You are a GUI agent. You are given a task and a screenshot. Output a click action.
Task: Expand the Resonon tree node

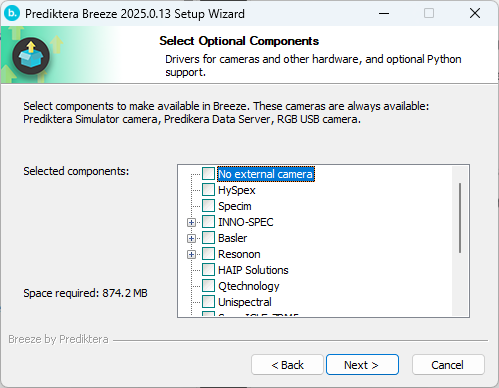[191, 254]
